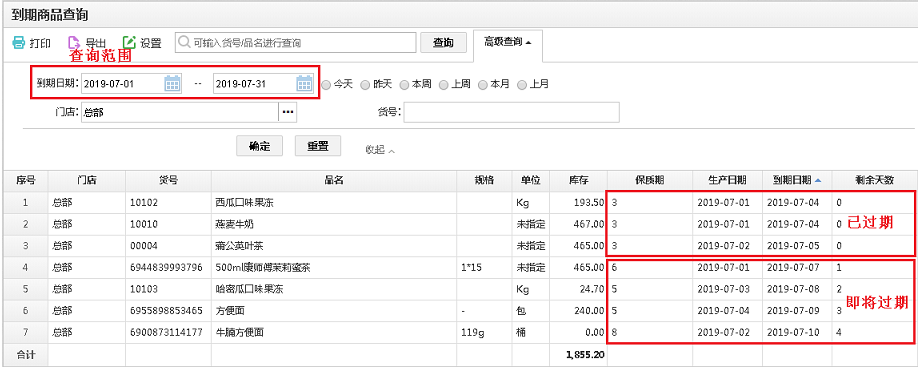The height and width of the screenshot is (367, 920).
Task: Select row with 哈密瓜口味果冻
Action: 459,289
